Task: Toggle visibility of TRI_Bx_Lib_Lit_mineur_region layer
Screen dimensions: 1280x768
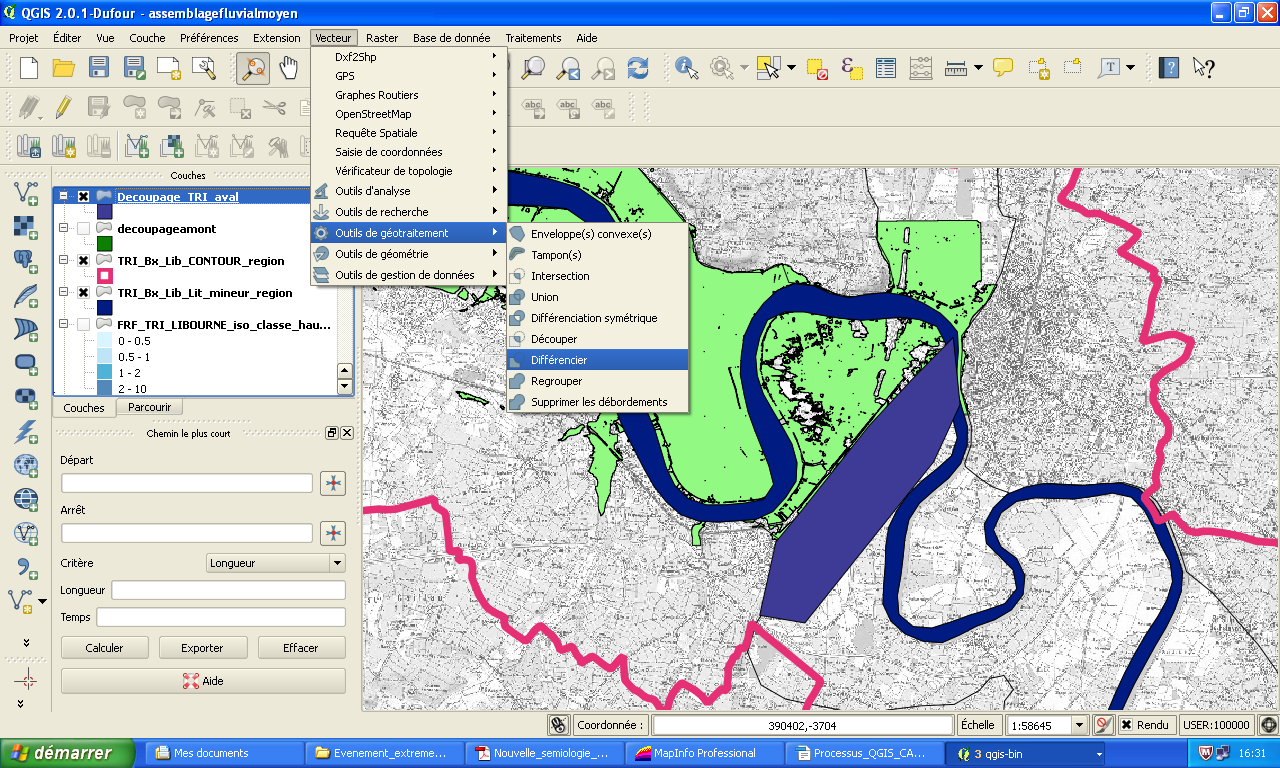Action: (84, 293)
